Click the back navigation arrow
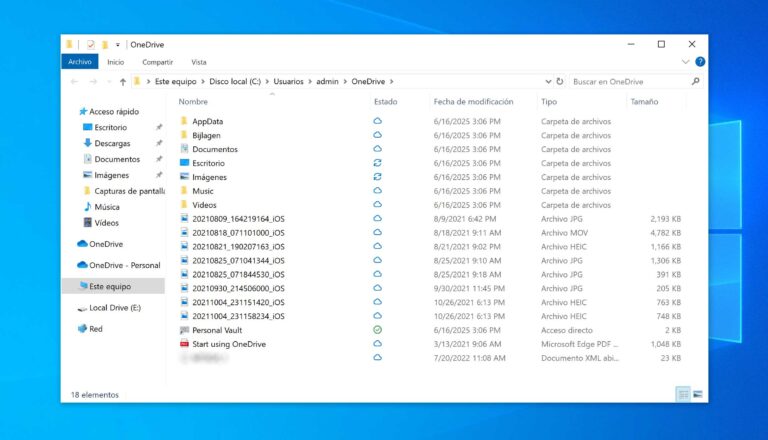768x440 pixels. (x=74, y=82)
